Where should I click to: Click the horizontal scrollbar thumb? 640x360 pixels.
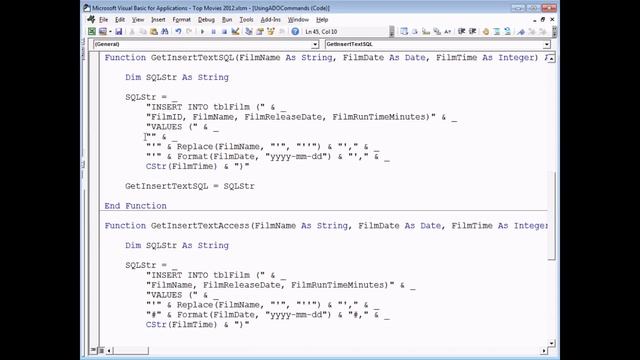click(x=131, y=351)
